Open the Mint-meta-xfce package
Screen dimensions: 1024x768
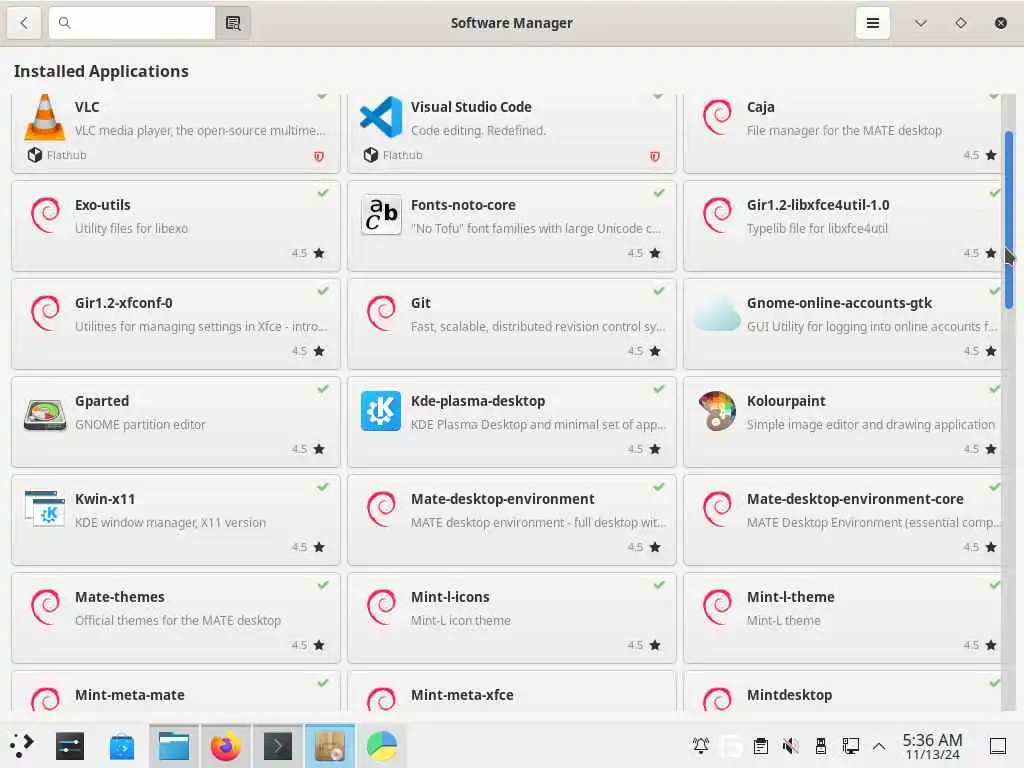(x=511, y=692)
